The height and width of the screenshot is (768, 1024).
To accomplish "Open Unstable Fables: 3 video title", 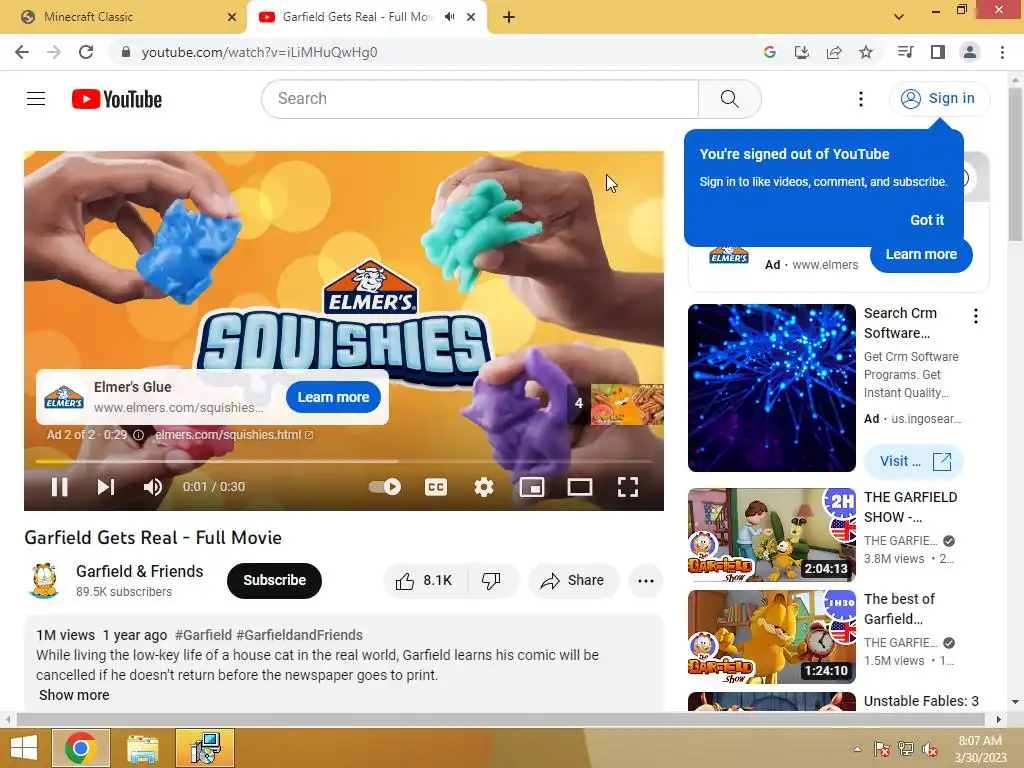I will click(921, 701).
